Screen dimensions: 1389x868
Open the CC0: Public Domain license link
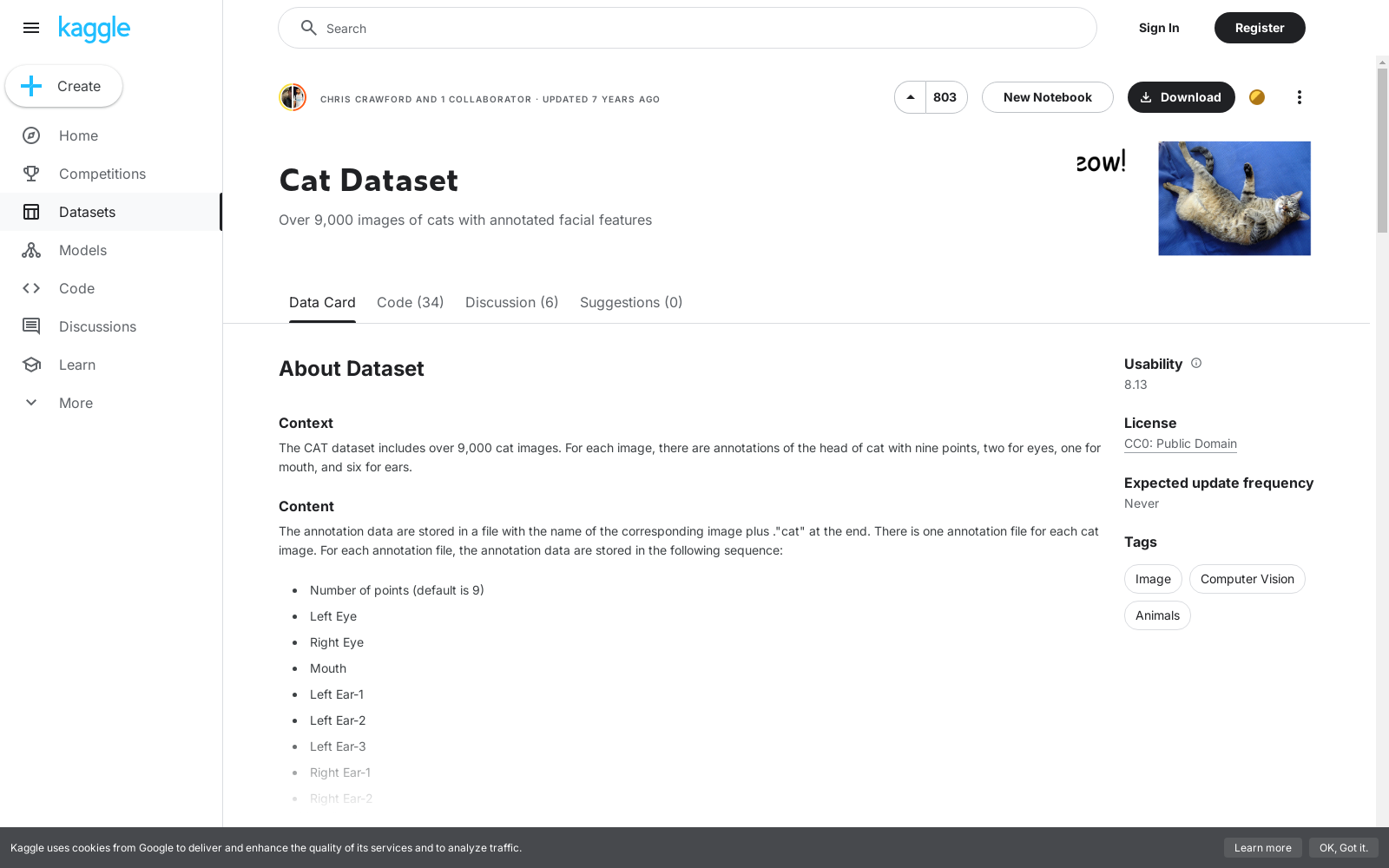click(1180, 444)
